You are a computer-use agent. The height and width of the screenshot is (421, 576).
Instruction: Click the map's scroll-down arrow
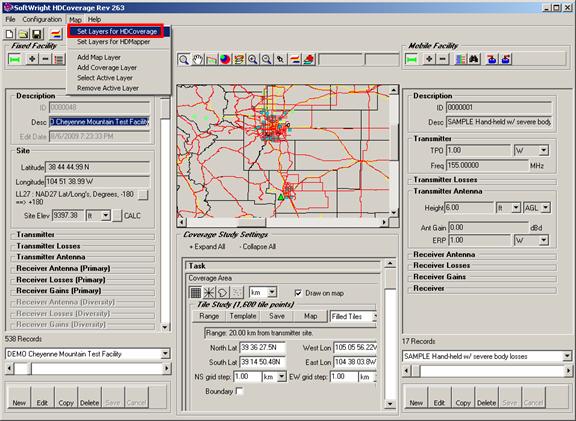click(393, 212)
